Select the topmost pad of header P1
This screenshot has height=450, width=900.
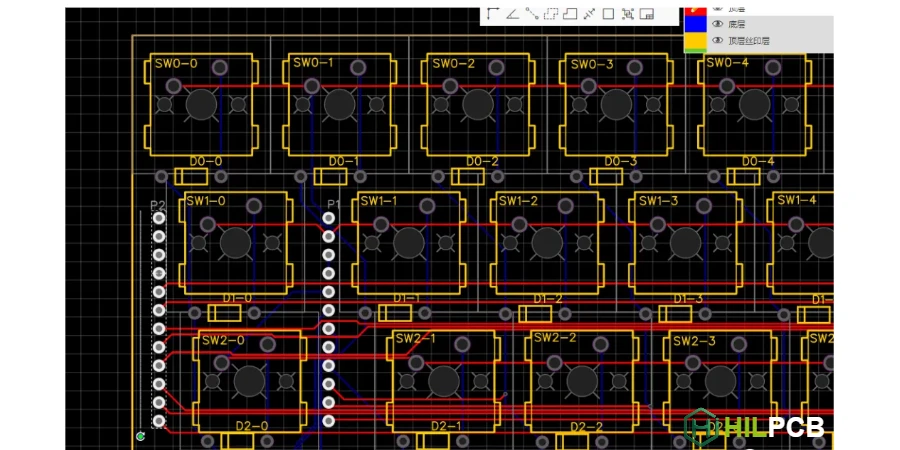pyautogui.click(x=328, y=218)
